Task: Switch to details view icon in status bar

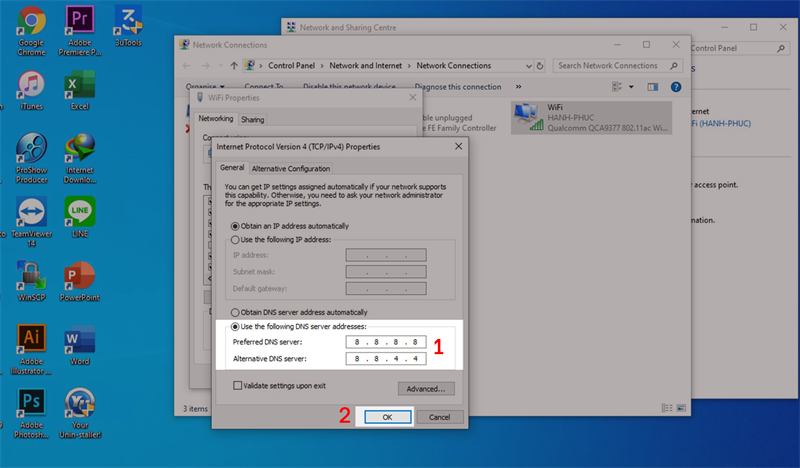Action: [666, 408]
